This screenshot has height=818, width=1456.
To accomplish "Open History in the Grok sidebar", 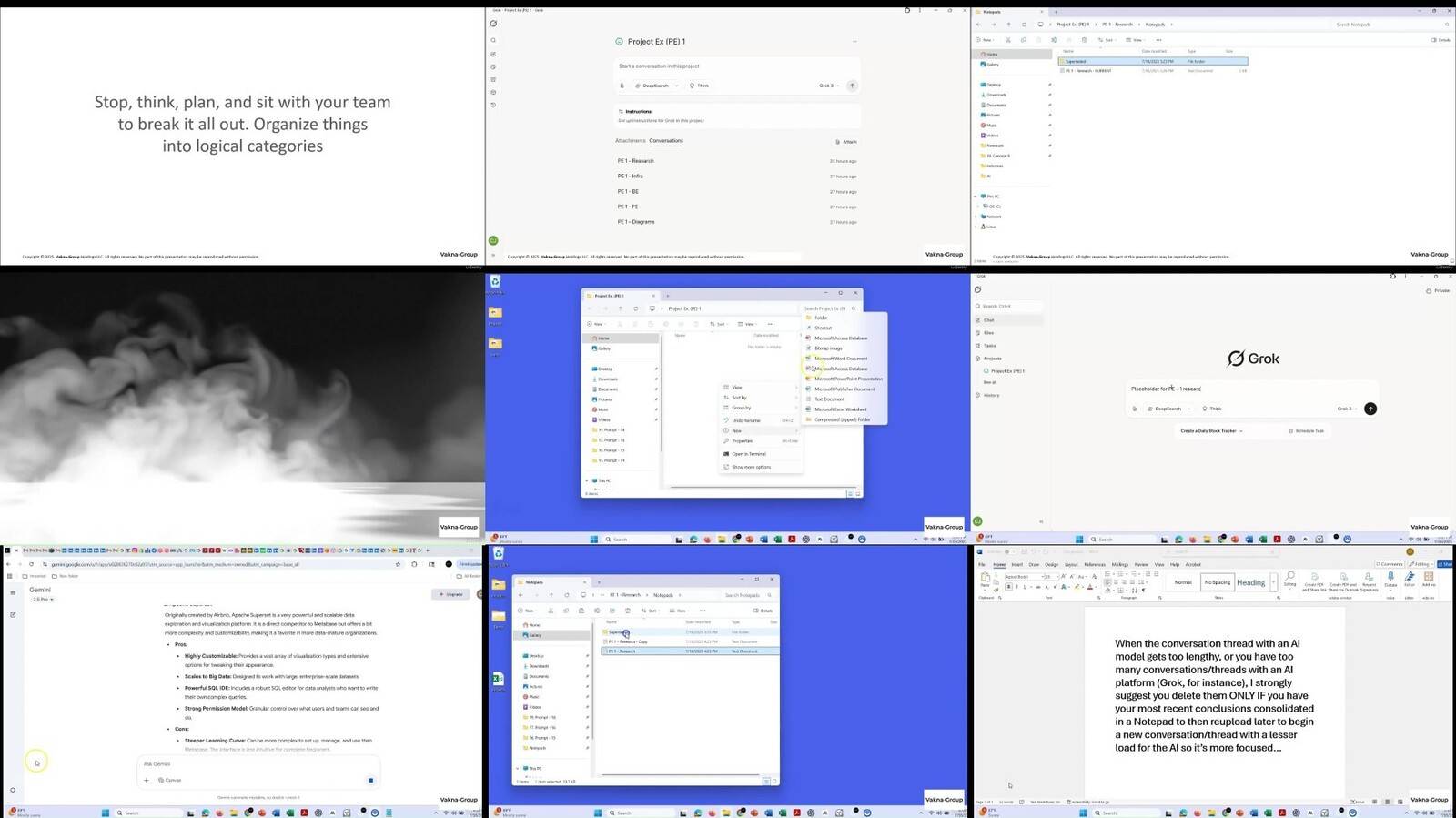I will pyautogui.click(x=991, y=395).
